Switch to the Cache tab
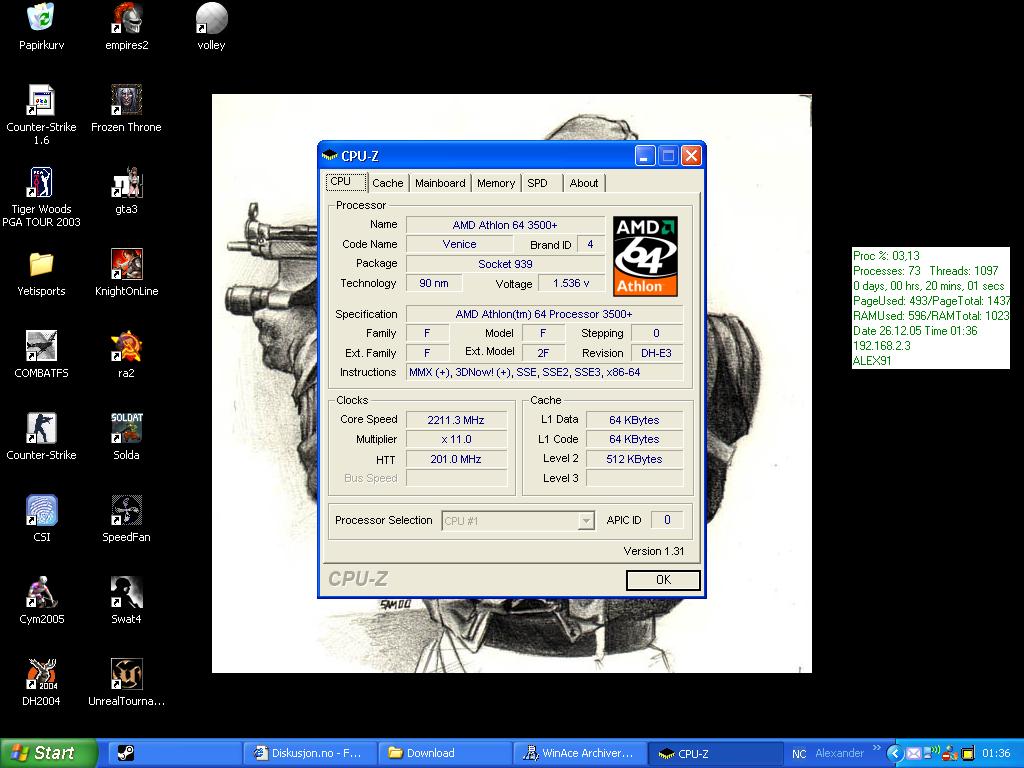The width and height of the screenshot is (1024, 768). 388,184
